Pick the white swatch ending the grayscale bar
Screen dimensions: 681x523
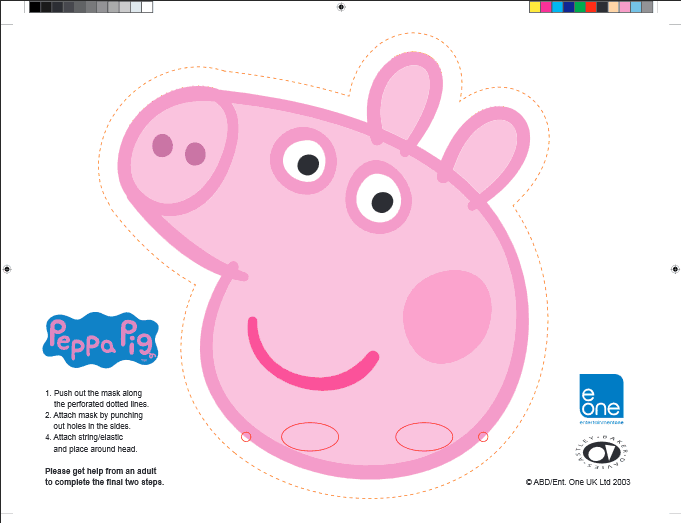click(147, 7)
